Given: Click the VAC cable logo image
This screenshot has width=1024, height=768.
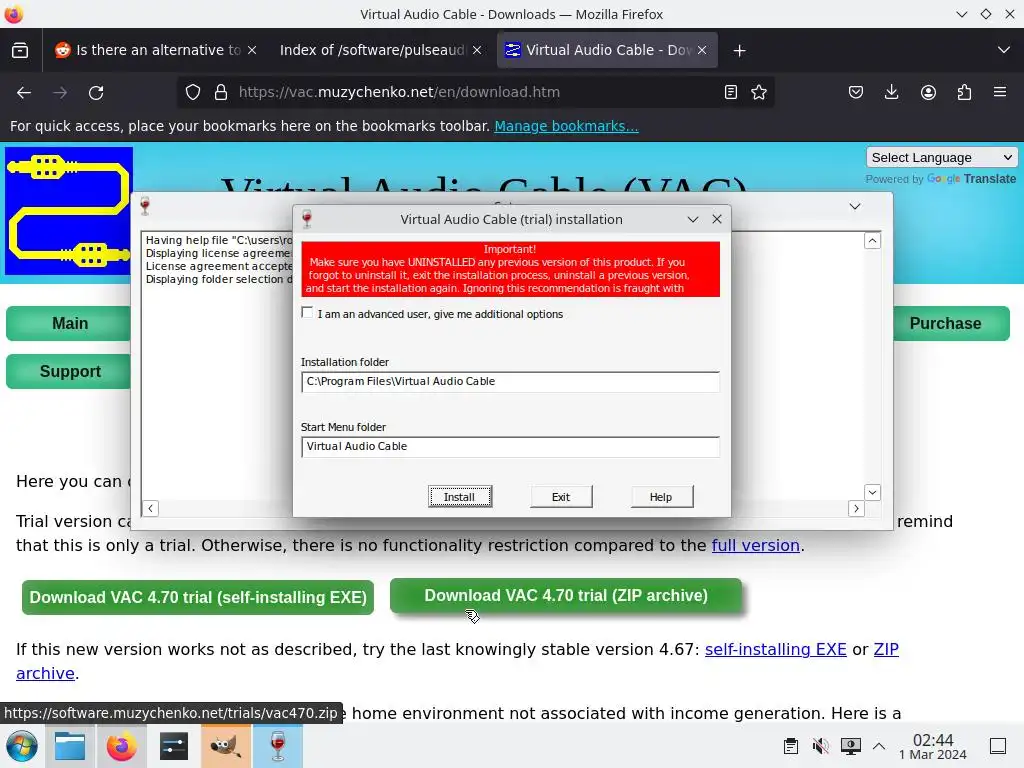Looking at the screenshot, I should click(x=69, y=211).
